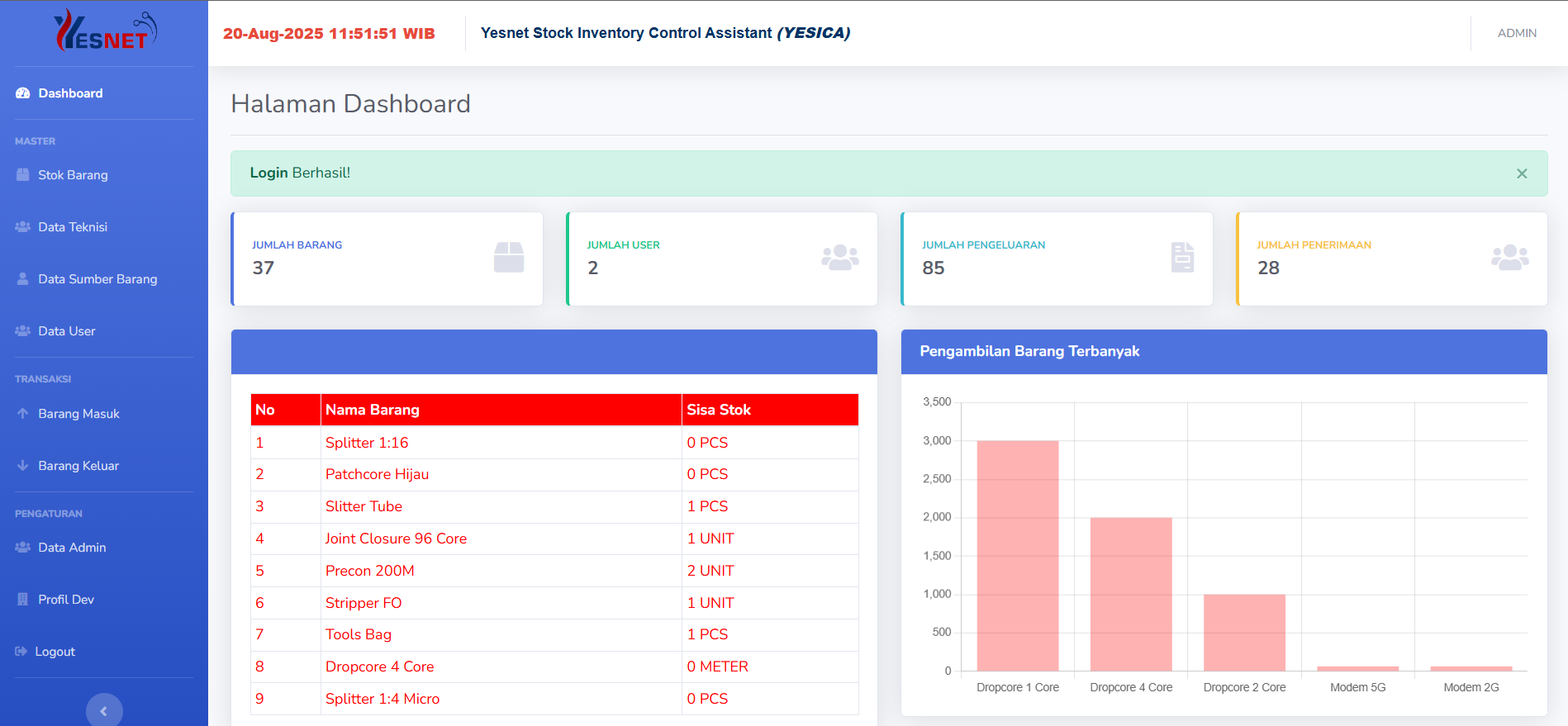Click the Logout exit icon
Screen dimensions: 1568x726
pos(21,652)
